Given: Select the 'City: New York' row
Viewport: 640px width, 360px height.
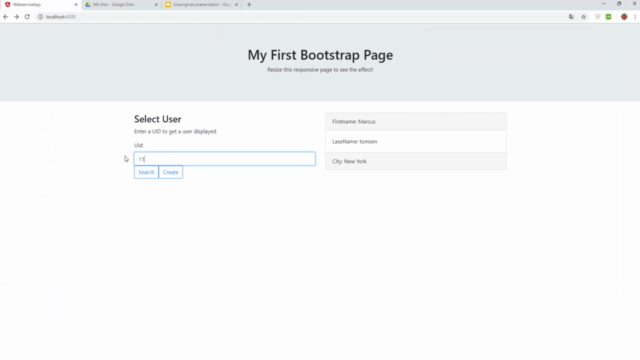Looking at the screenshot, I should [x=416, y=161].
